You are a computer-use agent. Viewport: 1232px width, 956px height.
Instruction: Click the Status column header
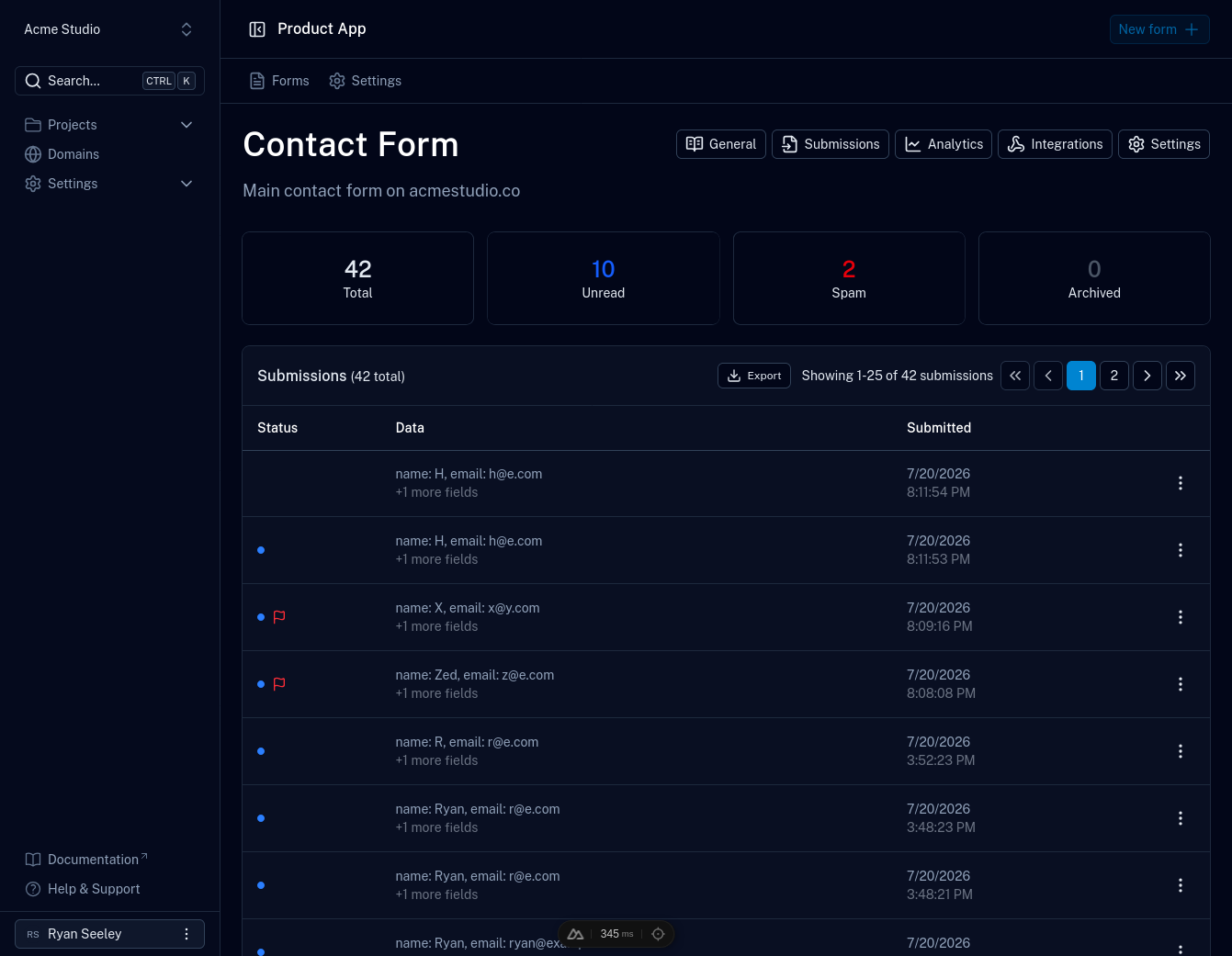pyautogui.click(x=277, y=428)
